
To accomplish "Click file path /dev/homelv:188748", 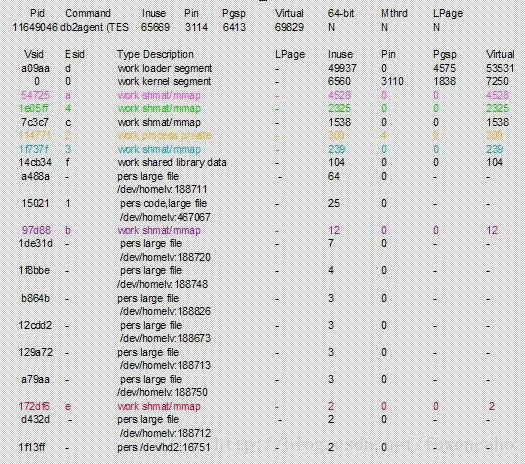I will 162,284.
